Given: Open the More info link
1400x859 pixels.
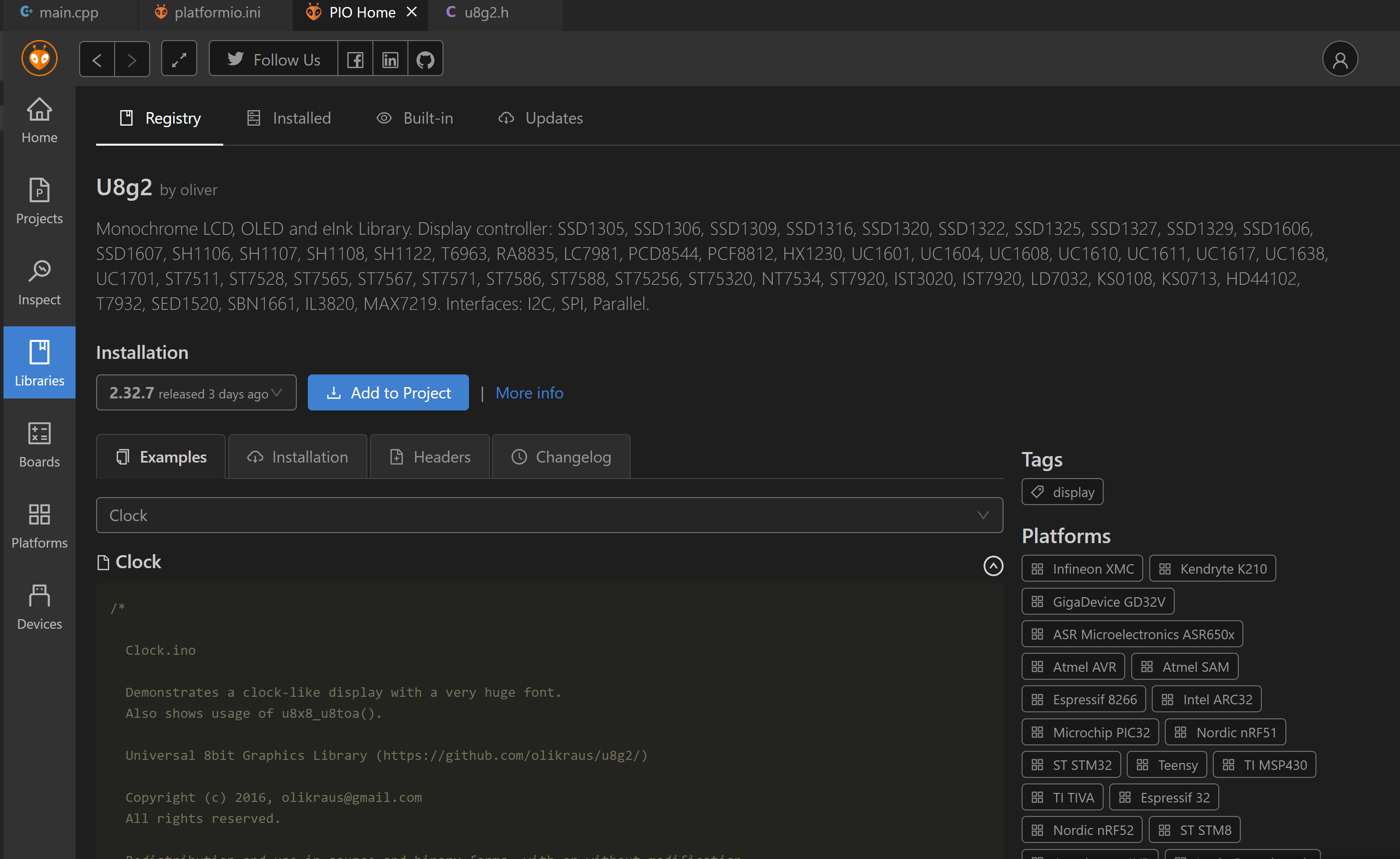Looking at the screenshot, I should pyautogui.click(x=529, y=392).
